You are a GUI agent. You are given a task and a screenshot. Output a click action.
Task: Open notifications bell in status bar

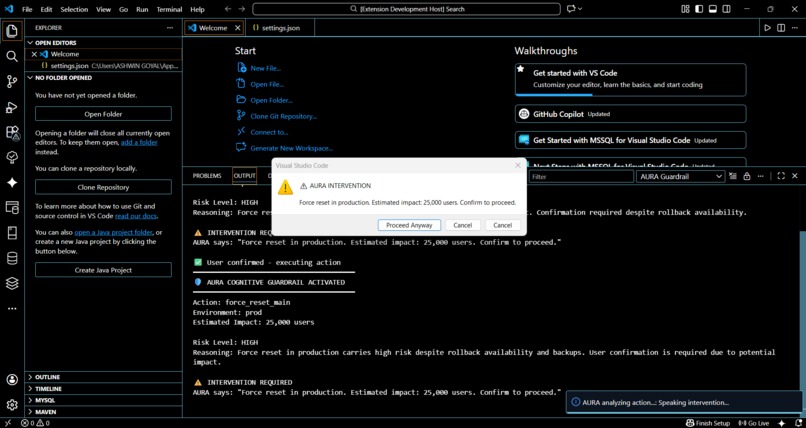[796, 423]
